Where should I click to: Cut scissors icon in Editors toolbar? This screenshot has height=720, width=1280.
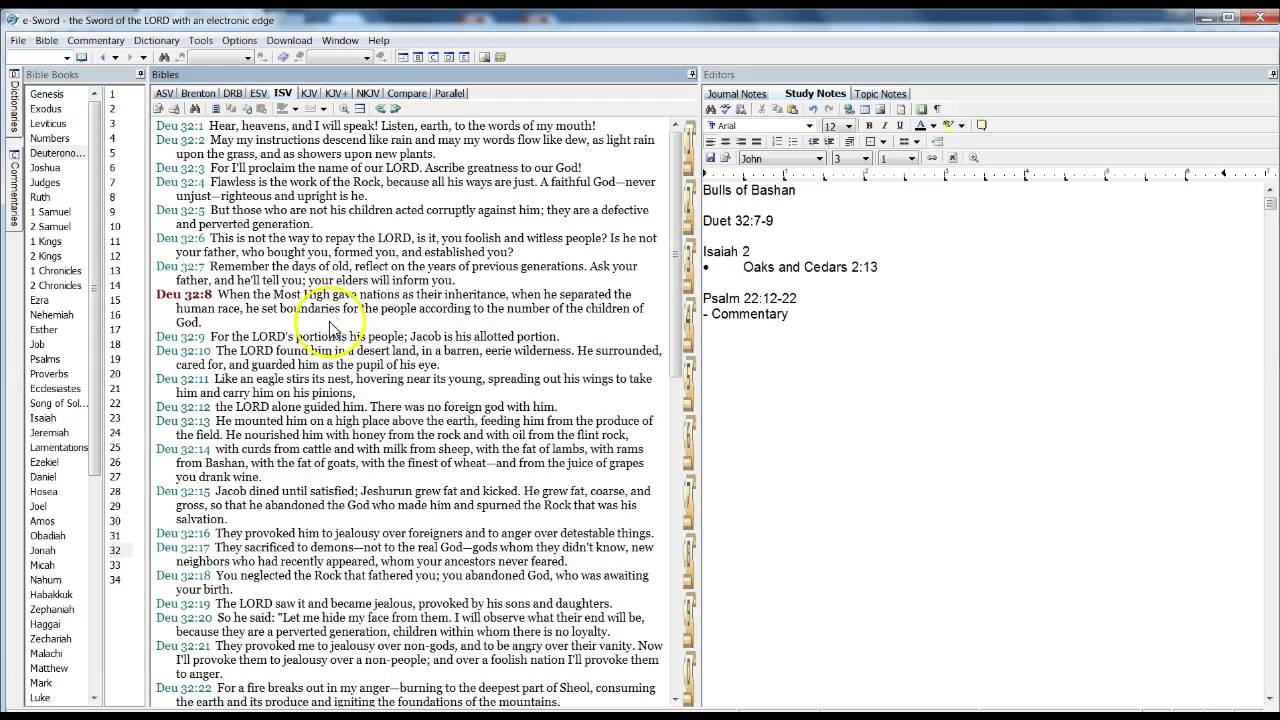(761, 109)
